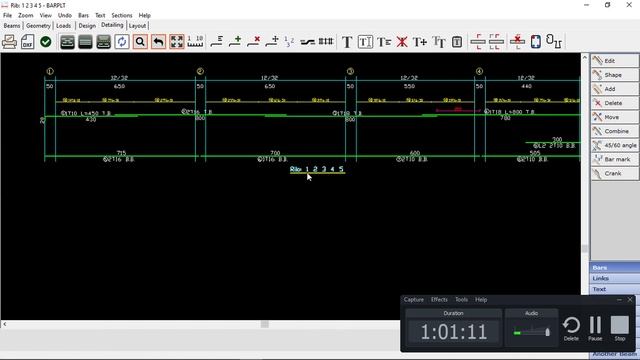Switch to the Layout tab

click(137, 26)
